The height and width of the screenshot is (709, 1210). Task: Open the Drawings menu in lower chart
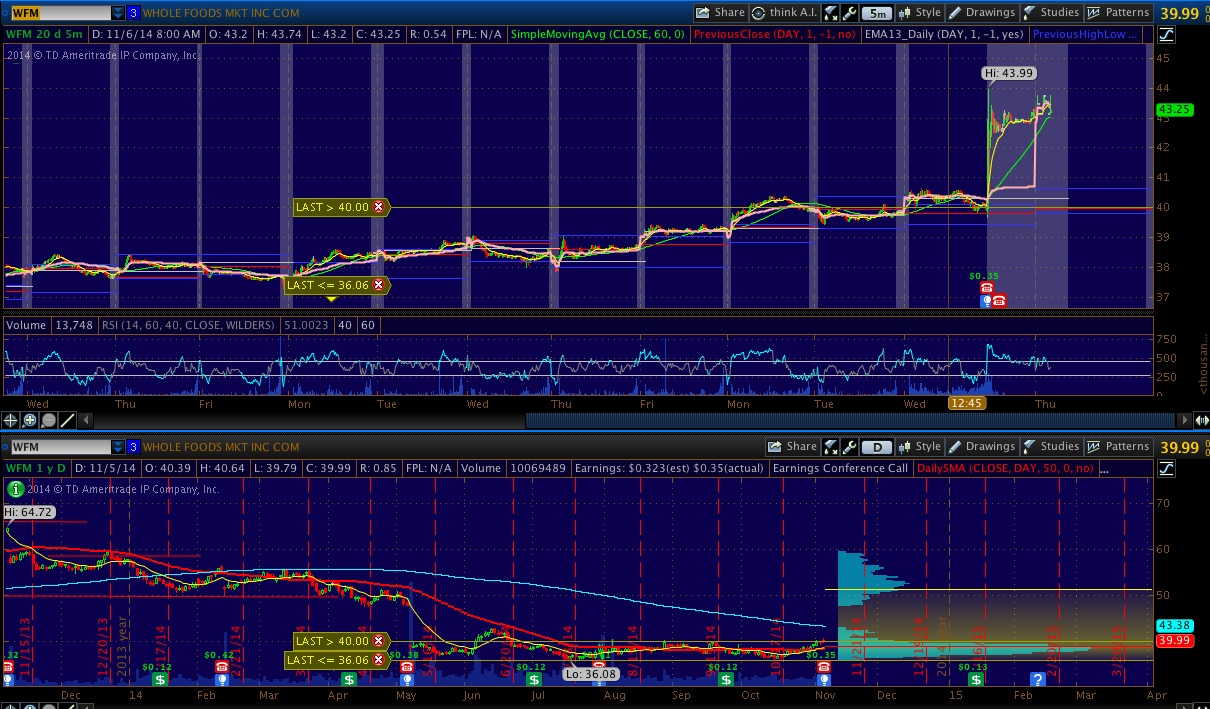point(981,447)
